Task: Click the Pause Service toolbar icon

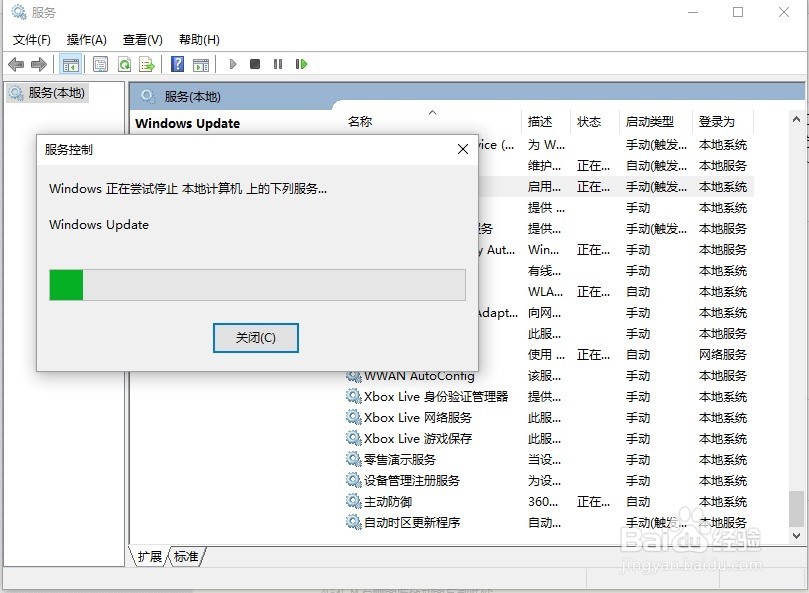Action: point(277,63)
